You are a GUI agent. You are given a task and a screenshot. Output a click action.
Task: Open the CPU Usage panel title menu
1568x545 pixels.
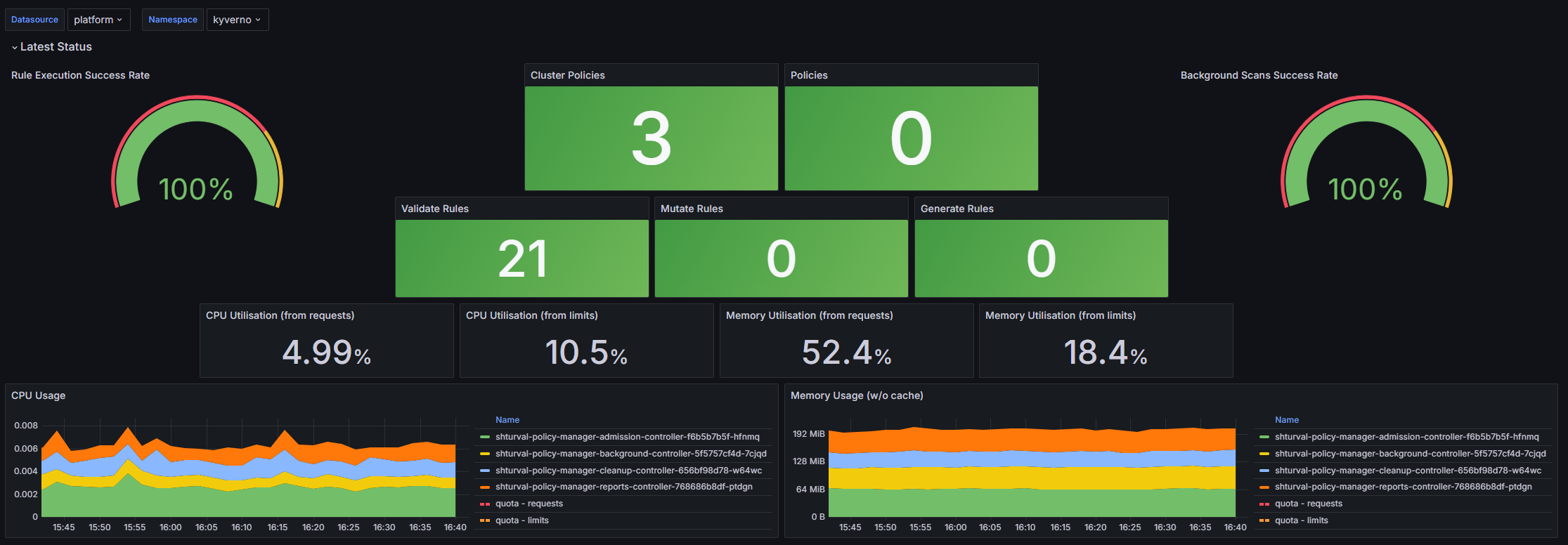pyautogui.click(x=39, y=395)
